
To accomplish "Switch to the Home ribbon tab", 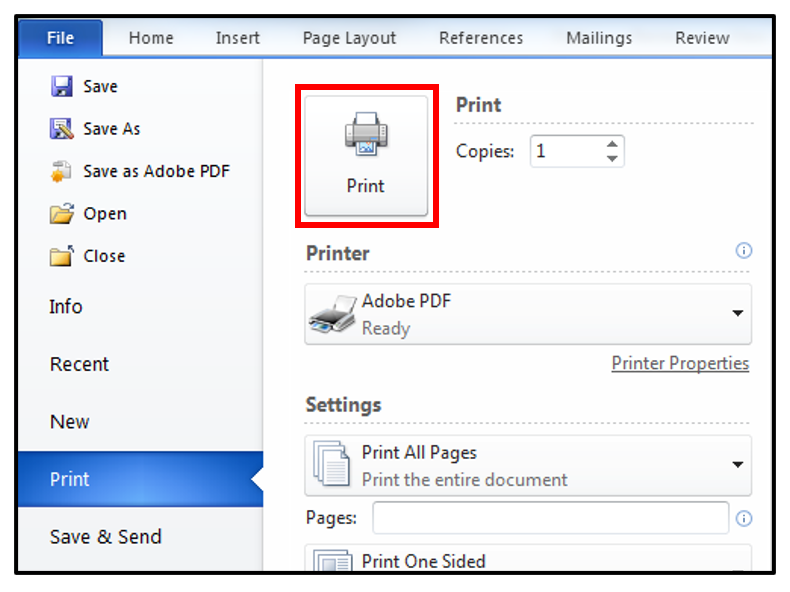I will click(x=151, y=38).
